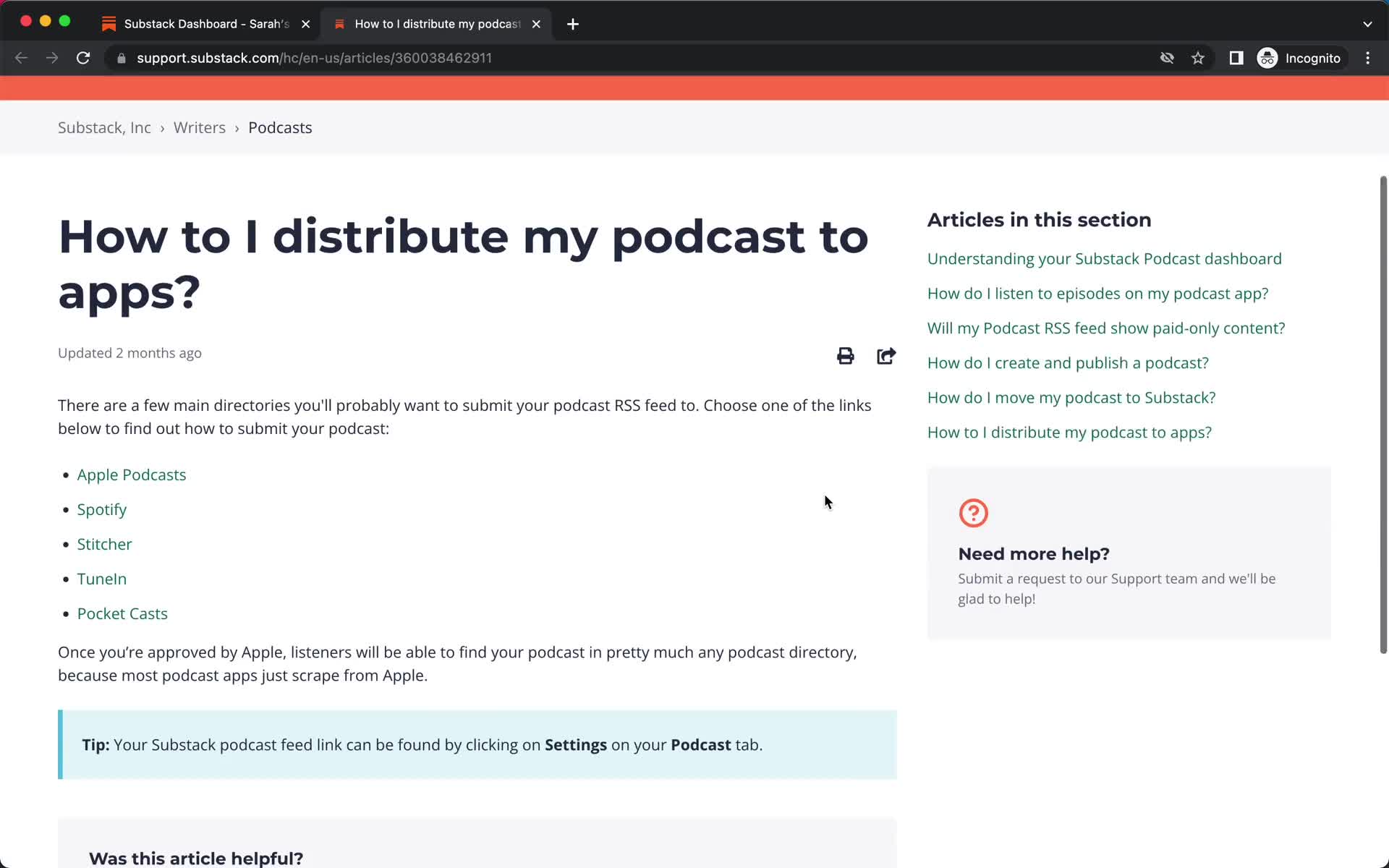Close the Substack Dashboard tab

click(x=306, y=24)
